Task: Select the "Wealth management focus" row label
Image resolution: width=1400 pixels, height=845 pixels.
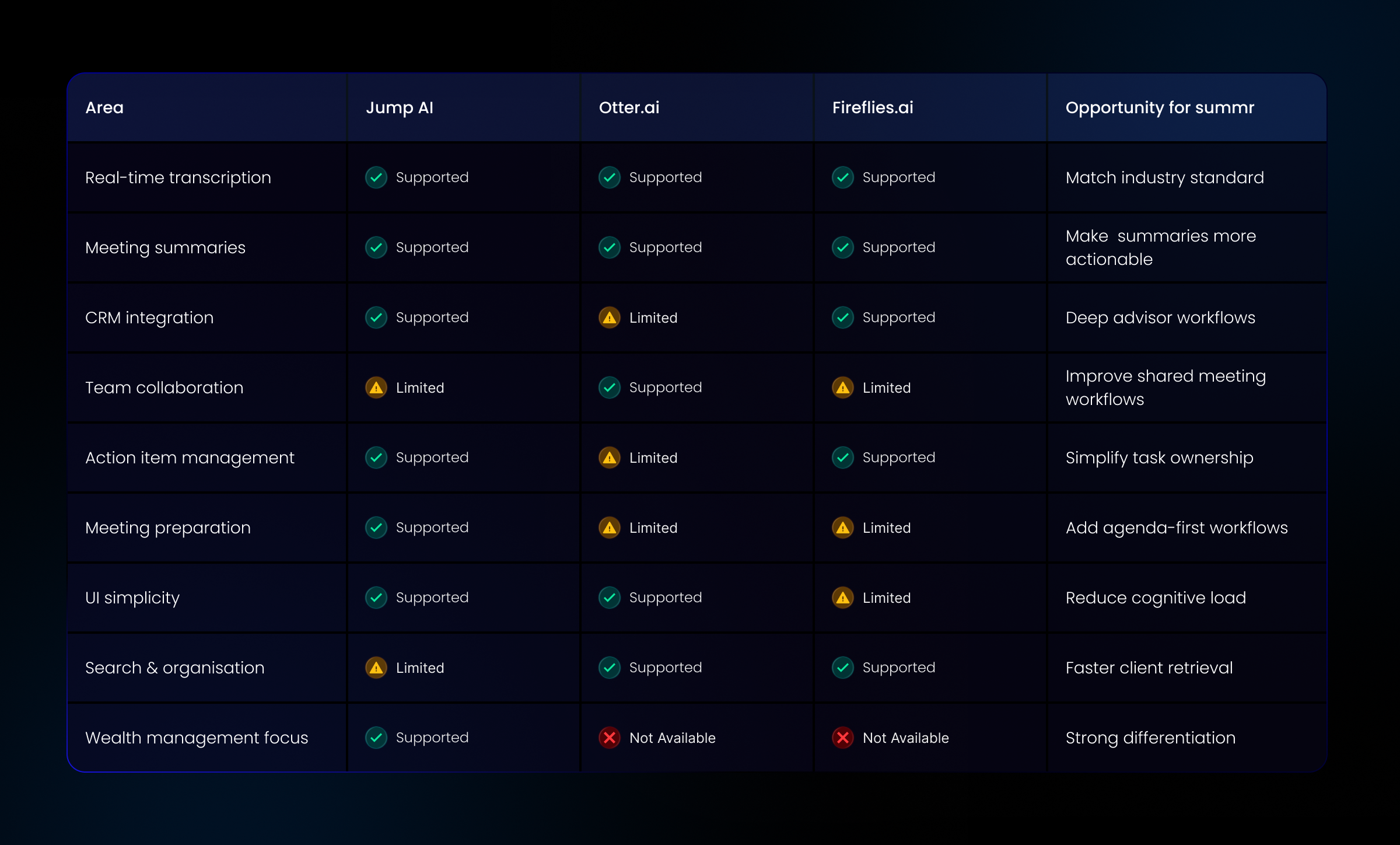Action: point(197,738)
